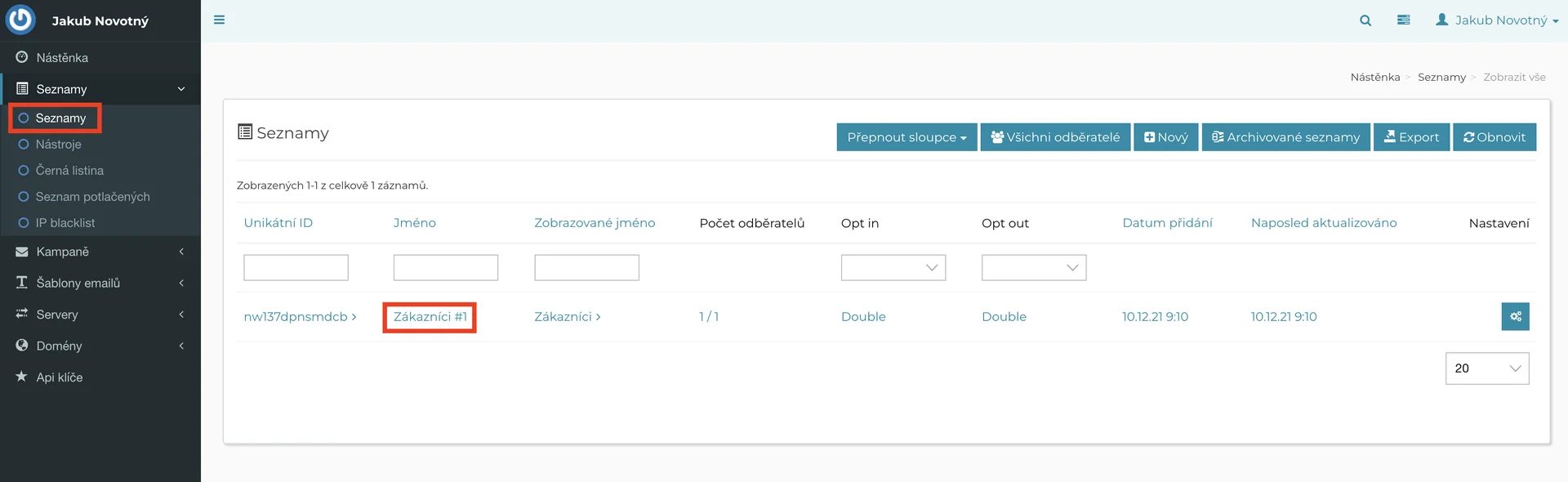The width and height of the screenshot is (1568, 482).
Task: Expand the Servery sidebar menu
Action: point(57,315)
